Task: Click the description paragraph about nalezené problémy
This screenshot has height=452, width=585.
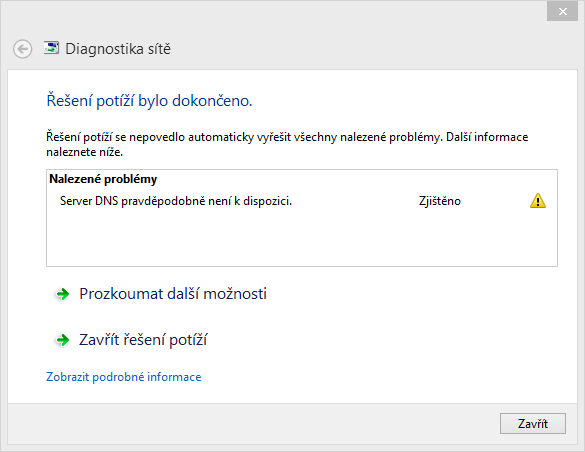Action: (287, 144)
